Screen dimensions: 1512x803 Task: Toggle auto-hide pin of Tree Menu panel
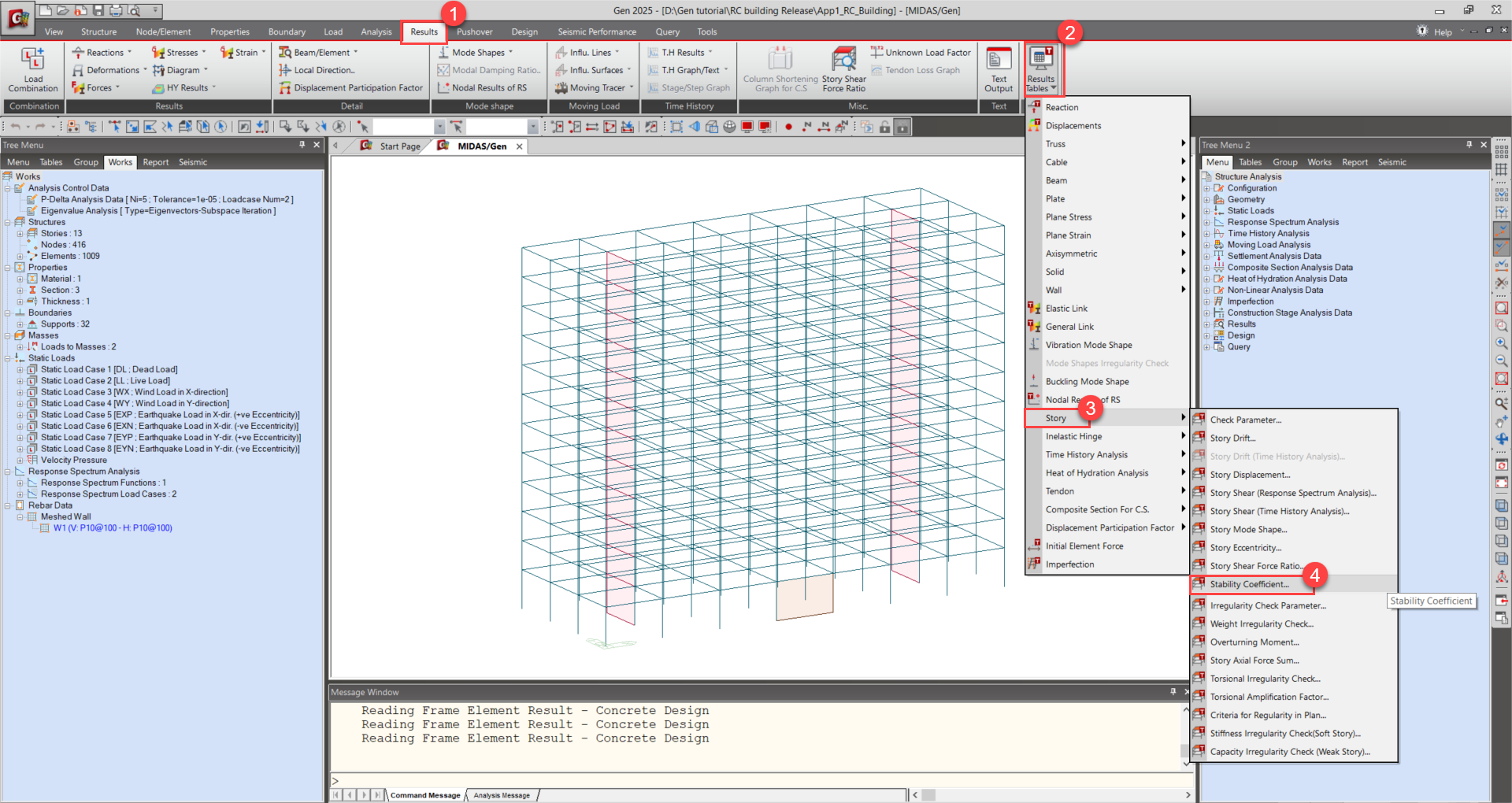[302, 145]
